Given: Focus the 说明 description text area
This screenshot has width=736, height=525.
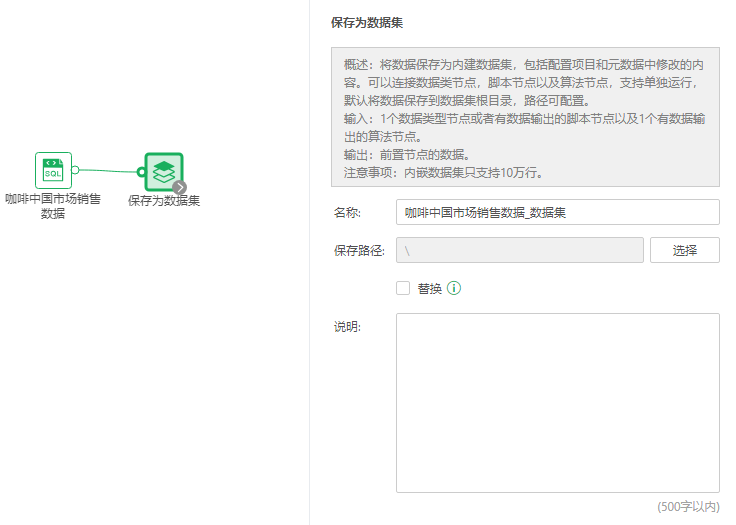Looking at the screenshot, I should [x=557, y=402].
